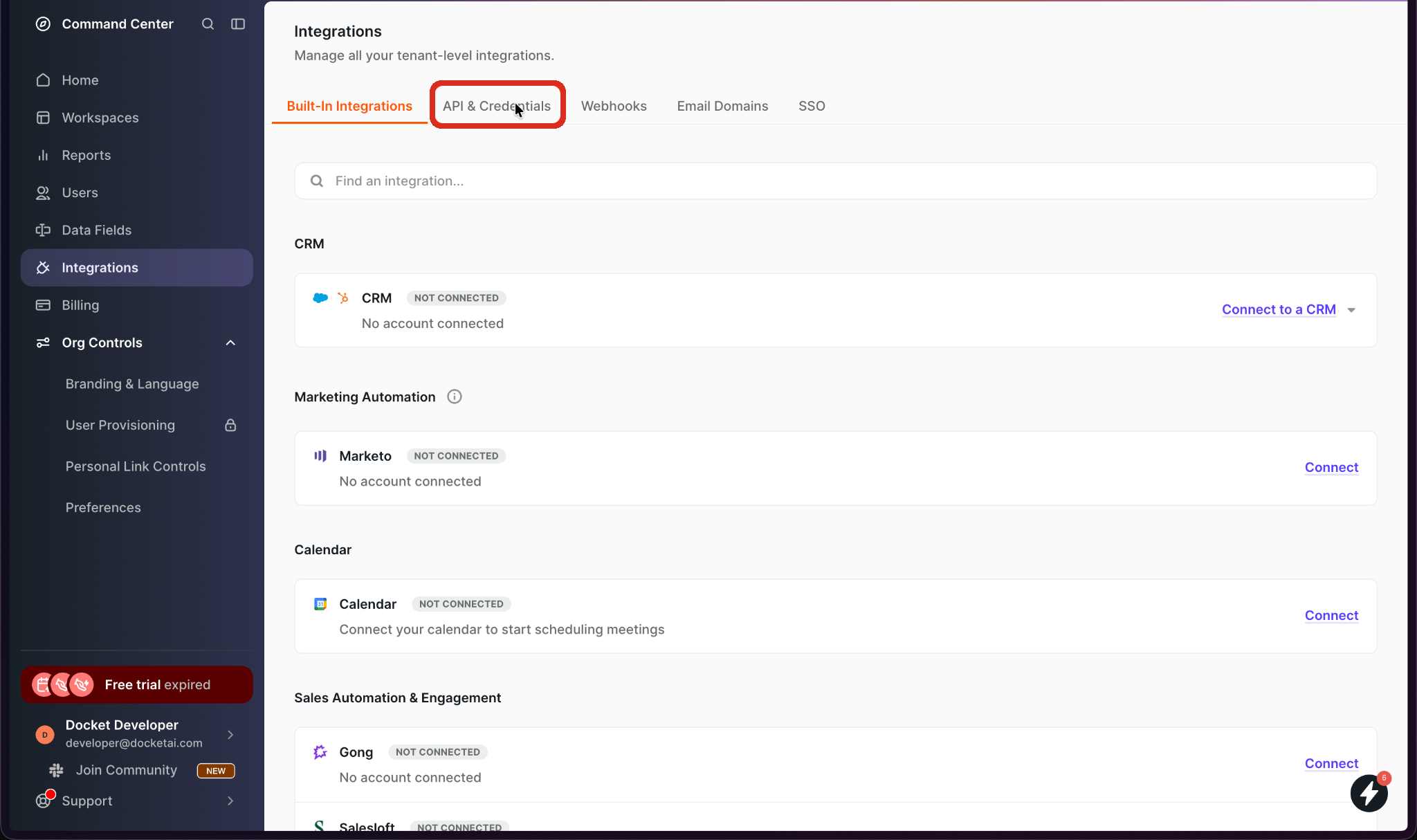
Task: Click the User Provisioning lock icon
Action: 230,425
